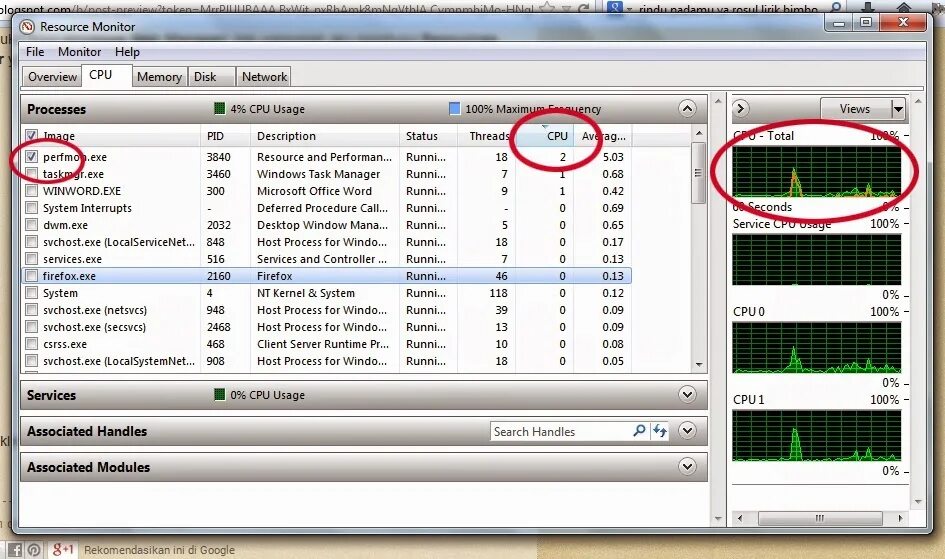Check the WINWORD.EXE process checkbox
Viewport: 945px width, 559px height.
click(31, 191)
